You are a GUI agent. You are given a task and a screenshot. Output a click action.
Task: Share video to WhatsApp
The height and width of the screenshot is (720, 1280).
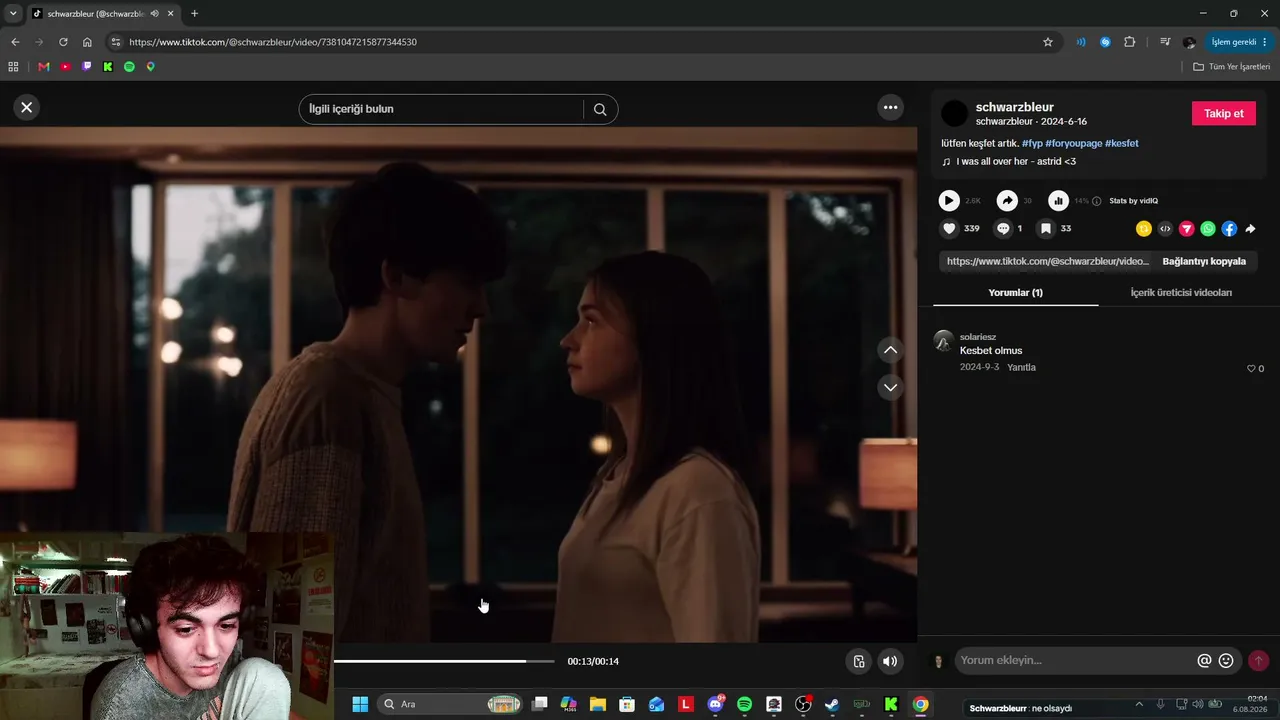point(1208,229)
